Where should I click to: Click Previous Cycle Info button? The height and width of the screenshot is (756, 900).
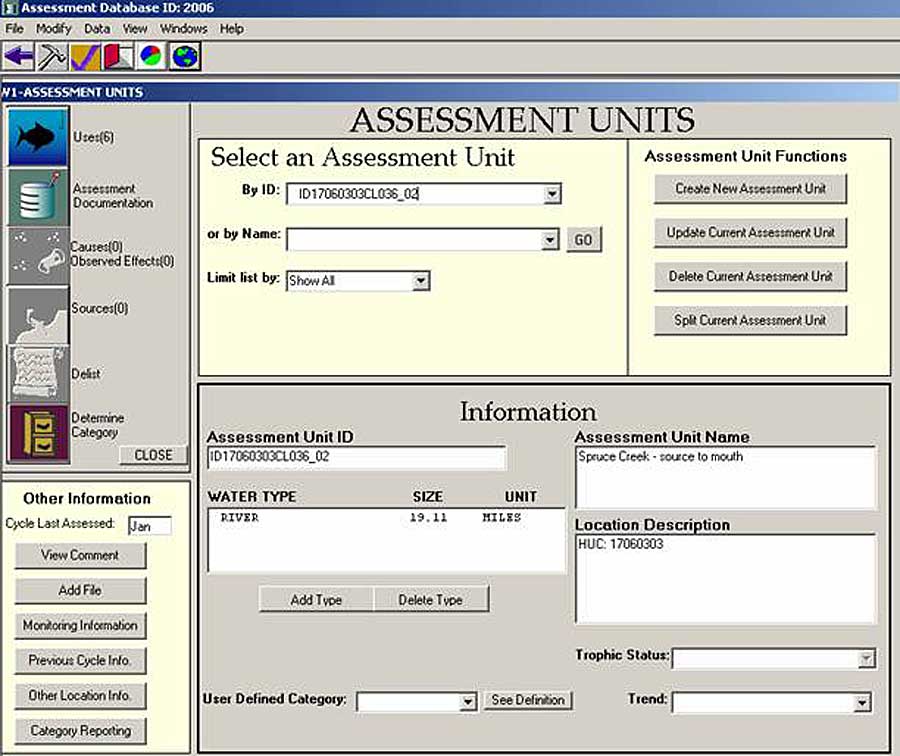click(80, 661)
